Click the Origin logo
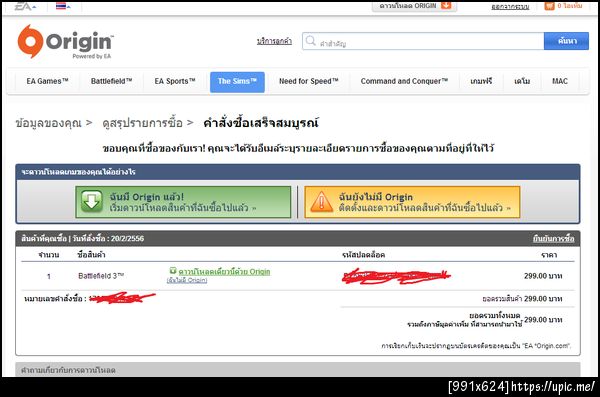Viewport: 600px width, 397px height. tap(65, 42)
